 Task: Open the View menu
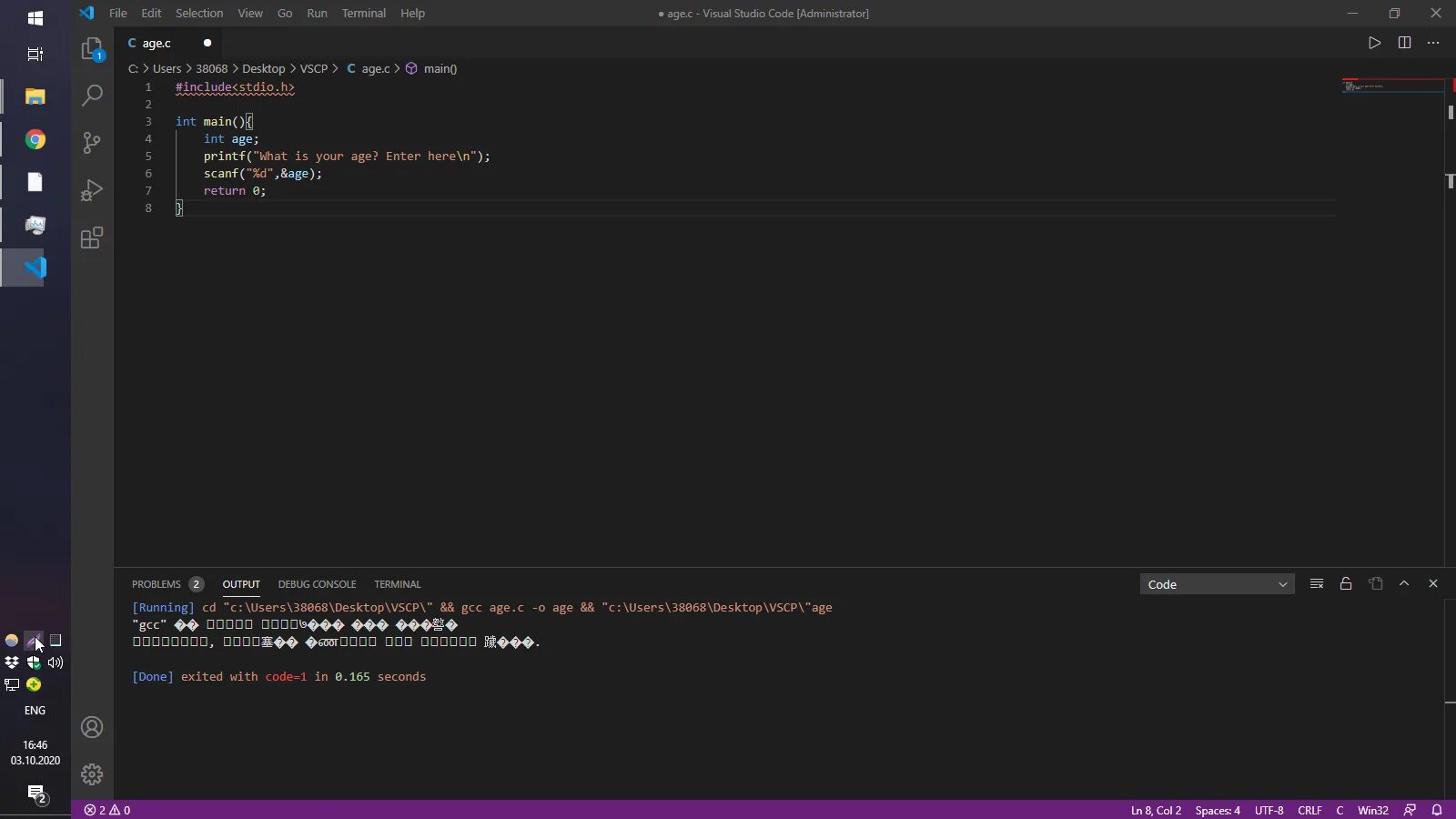click(x=250, y=14)
